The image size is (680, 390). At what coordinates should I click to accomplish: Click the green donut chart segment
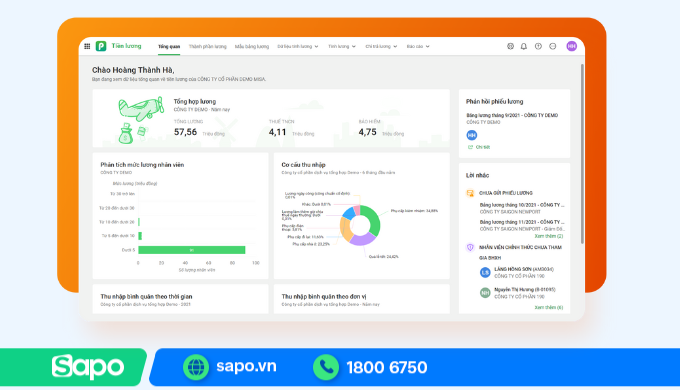[373, 219]
